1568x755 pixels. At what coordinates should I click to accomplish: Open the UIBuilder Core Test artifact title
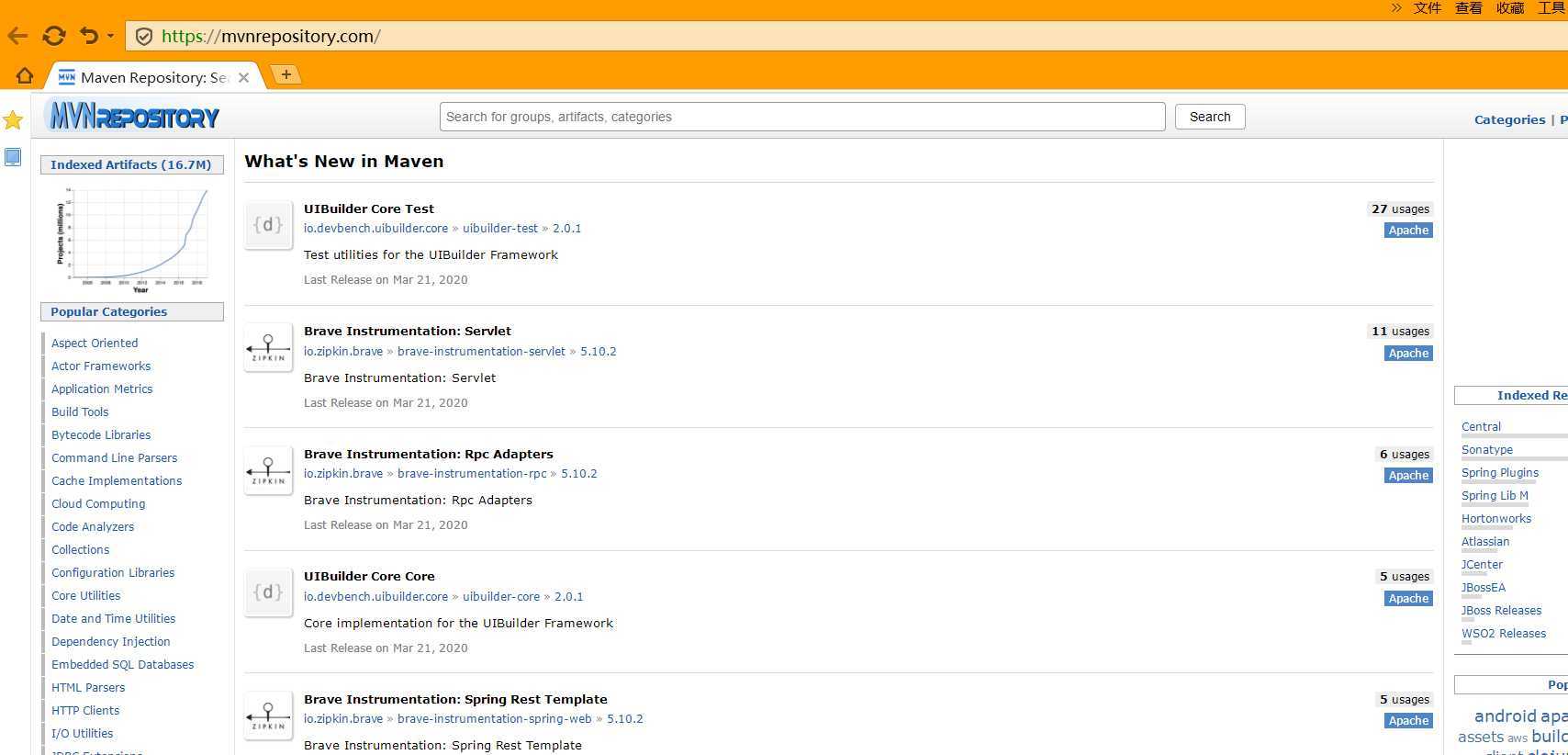[x=369, y=209]
